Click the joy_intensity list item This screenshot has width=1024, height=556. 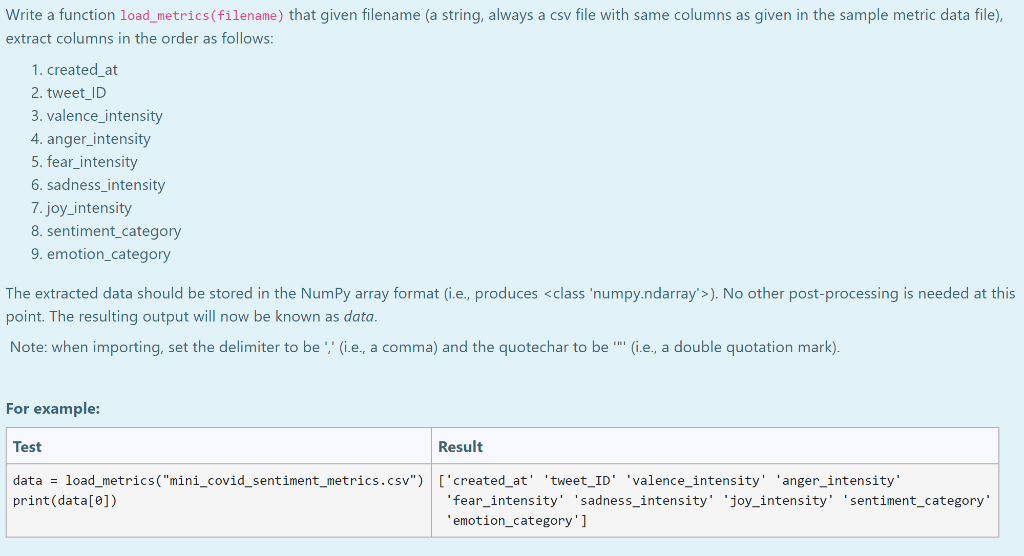[x=89, y=208]
